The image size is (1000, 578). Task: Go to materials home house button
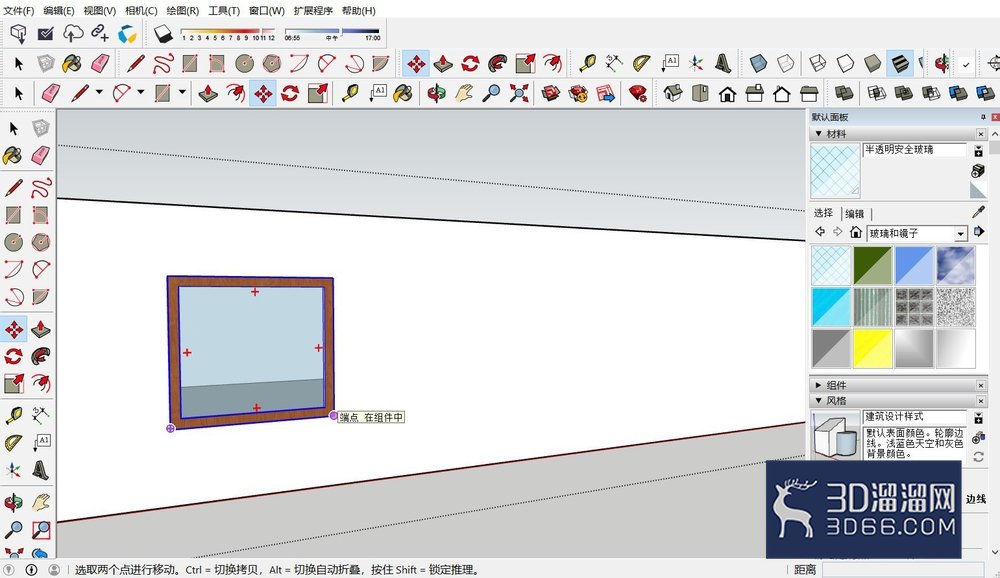(856, 232)
